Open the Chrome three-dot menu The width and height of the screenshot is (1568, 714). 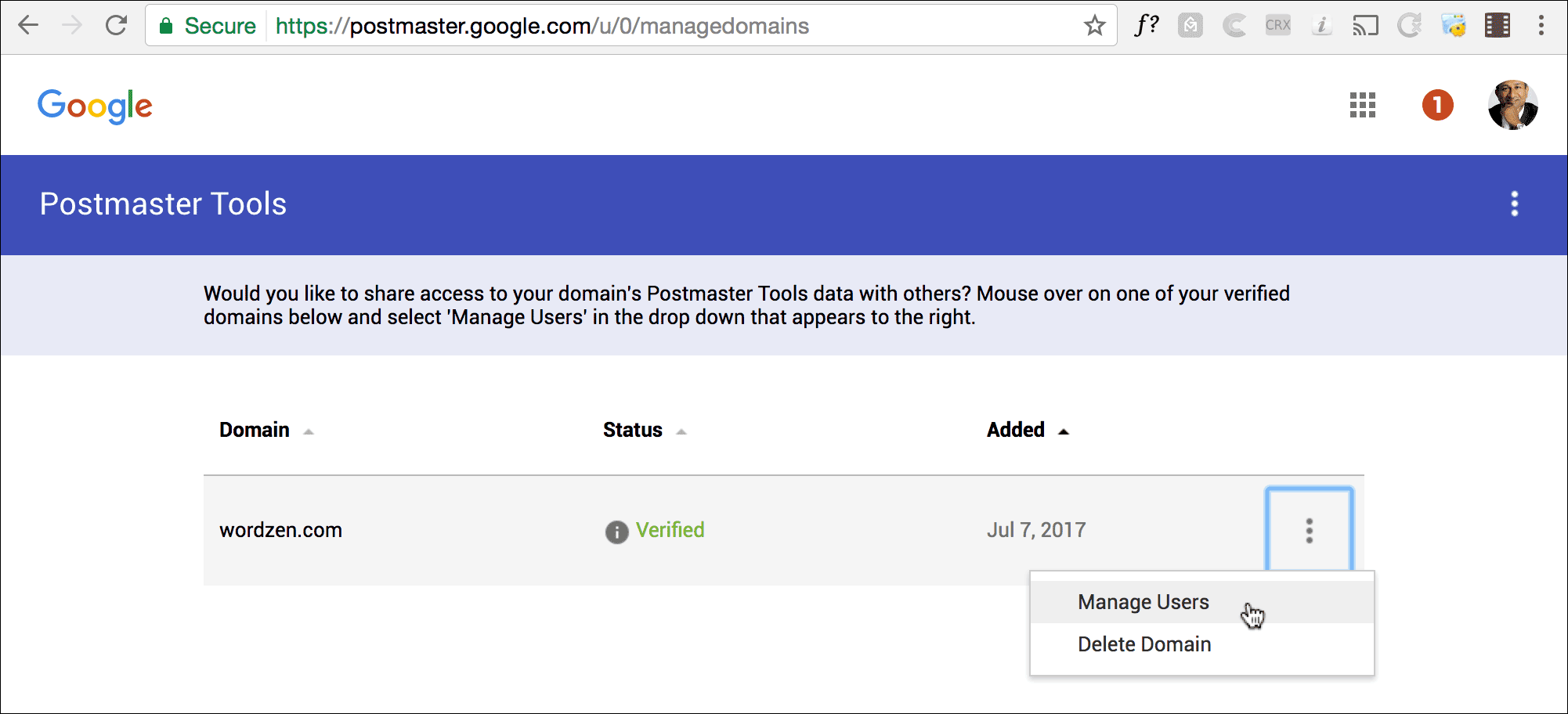[1541, 26]
